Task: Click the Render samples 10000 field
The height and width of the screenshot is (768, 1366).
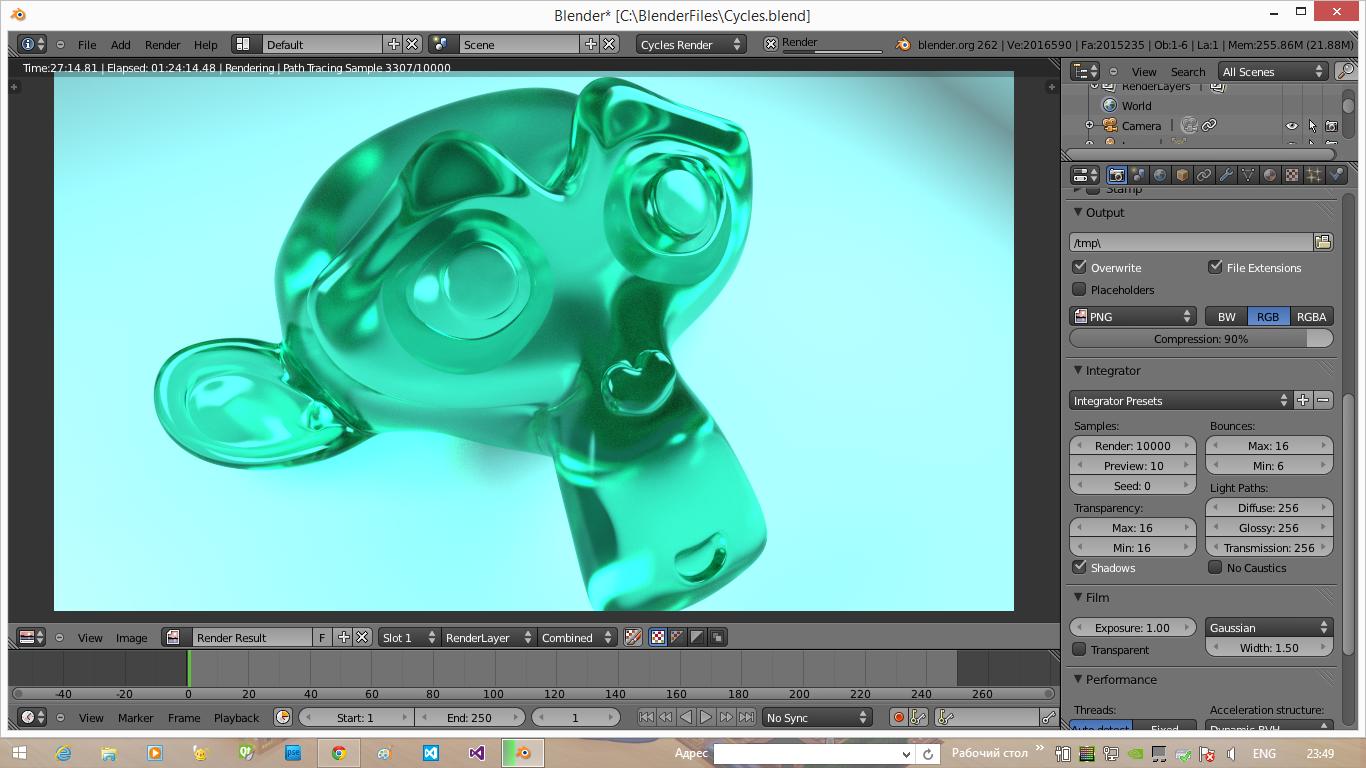Action: [1132, 445]
